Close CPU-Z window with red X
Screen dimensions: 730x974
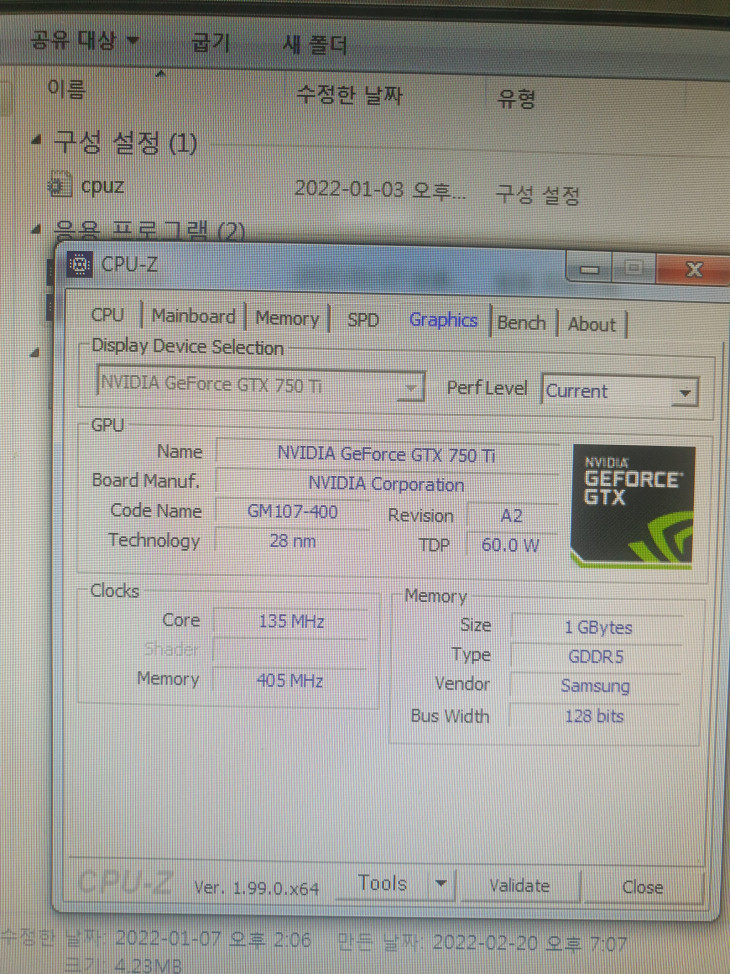click(693, 270)
